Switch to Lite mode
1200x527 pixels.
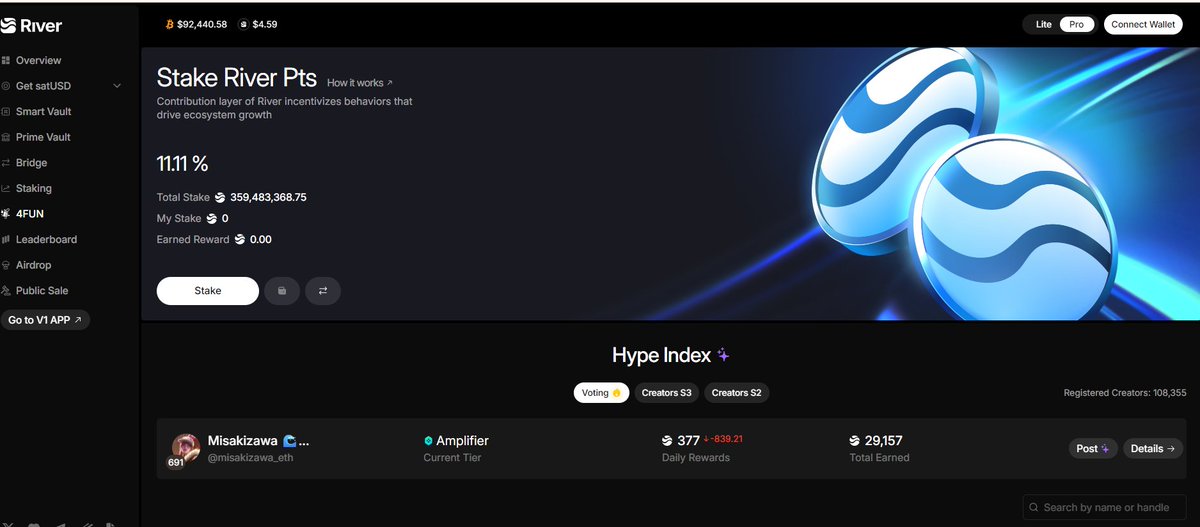pos(1043,24)
